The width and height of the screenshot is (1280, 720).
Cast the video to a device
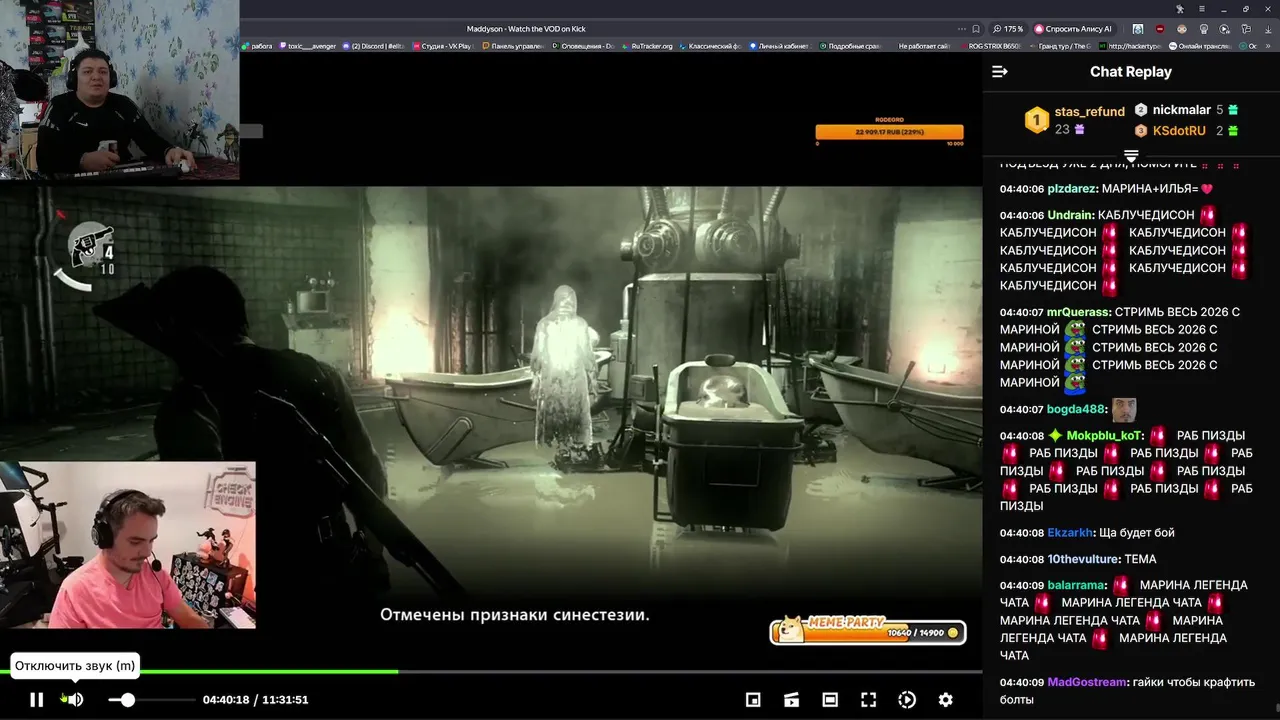pos(791,700)
